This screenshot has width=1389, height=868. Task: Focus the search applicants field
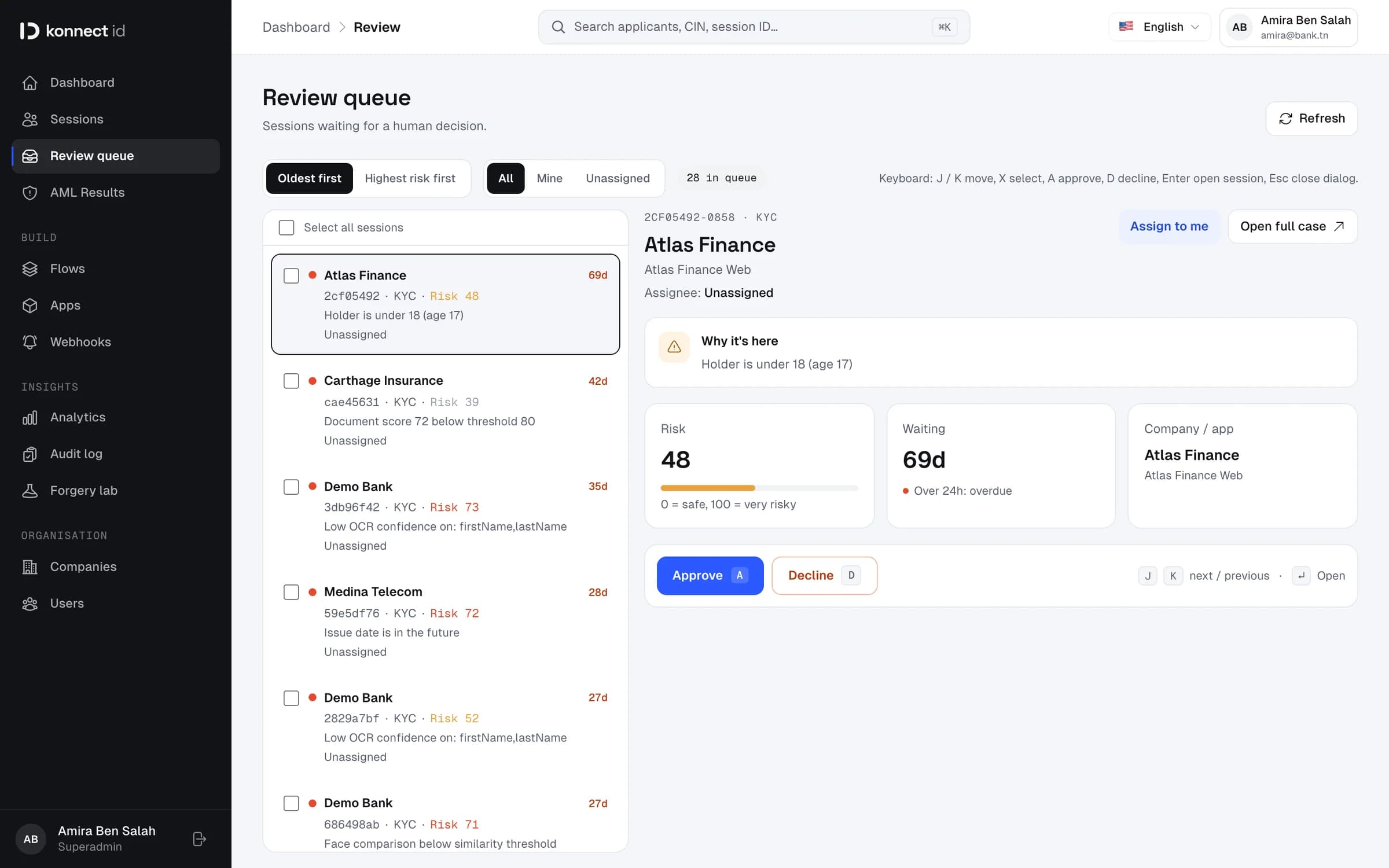pos(754,27)
